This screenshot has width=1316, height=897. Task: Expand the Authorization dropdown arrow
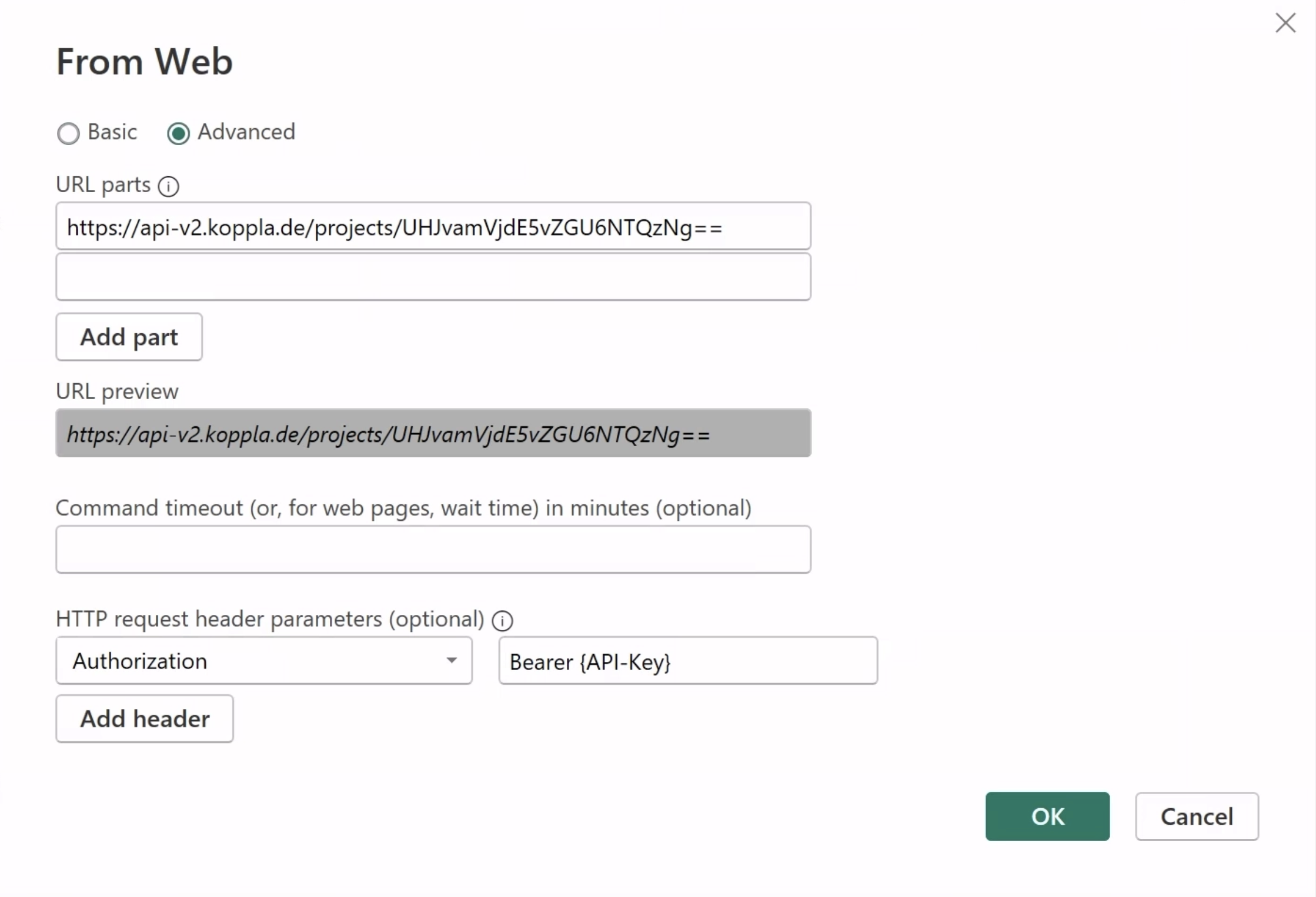point(452,660)
